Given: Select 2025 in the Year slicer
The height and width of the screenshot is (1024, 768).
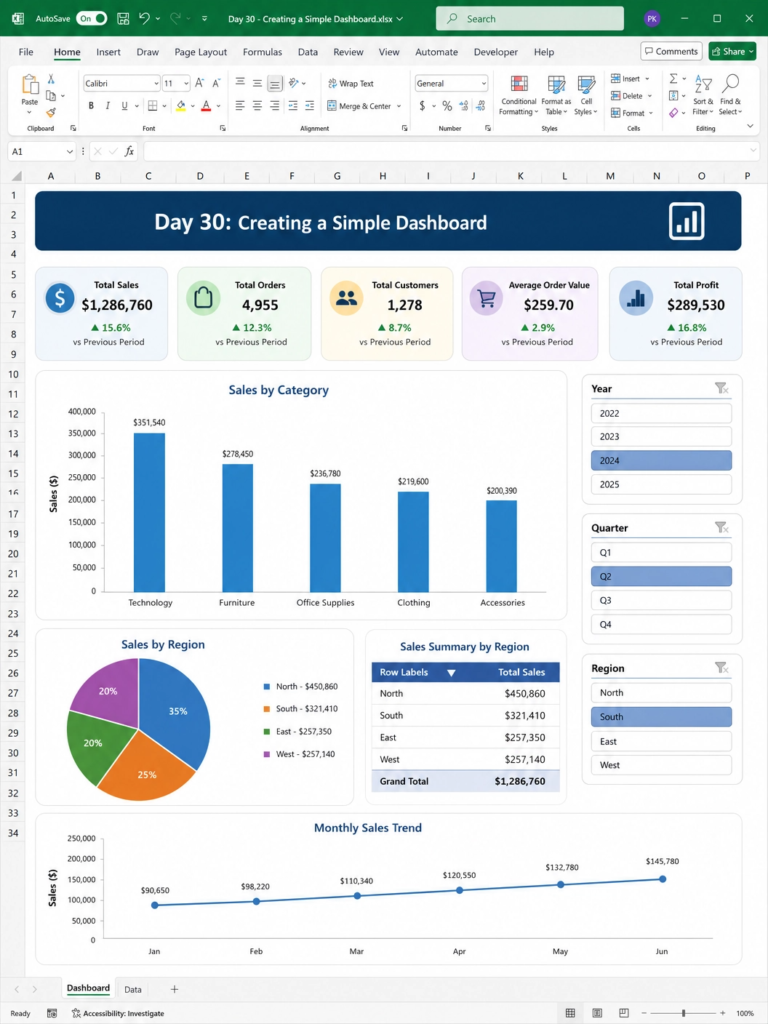Looking at the screenshot, I should tap(661, 485).
